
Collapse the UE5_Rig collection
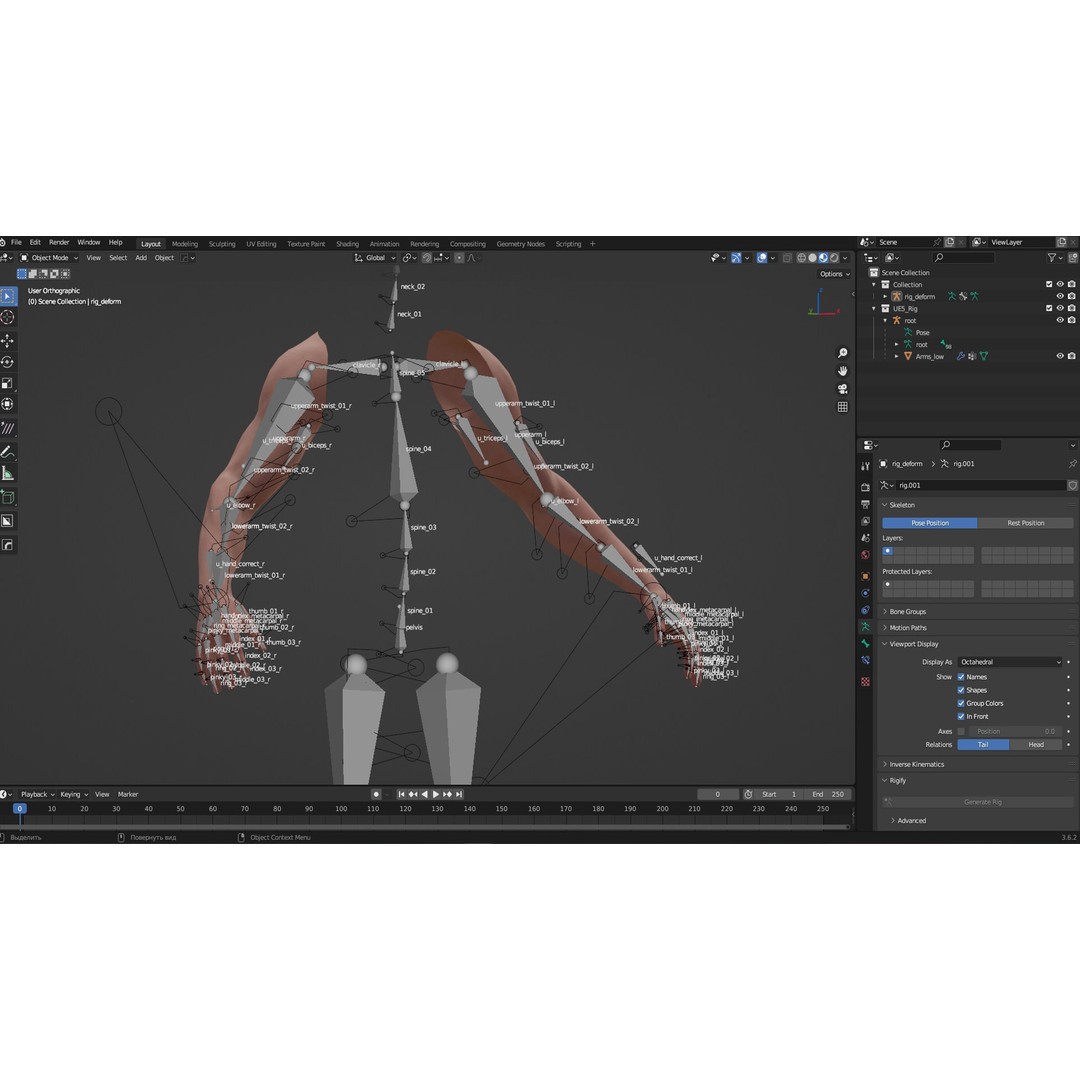pyautogui.click(x=875, y=308)
